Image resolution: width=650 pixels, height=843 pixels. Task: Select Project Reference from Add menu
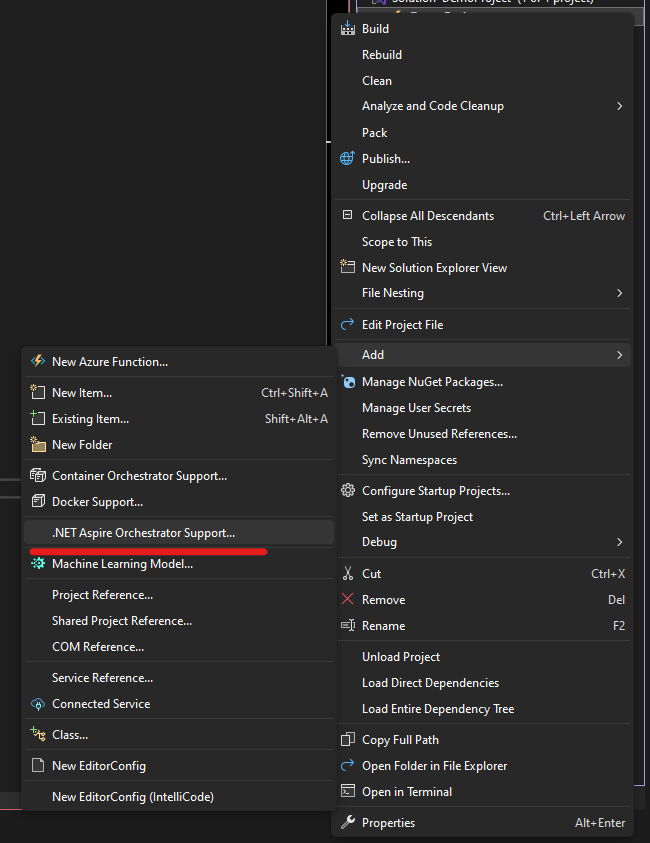coord(102,595)
